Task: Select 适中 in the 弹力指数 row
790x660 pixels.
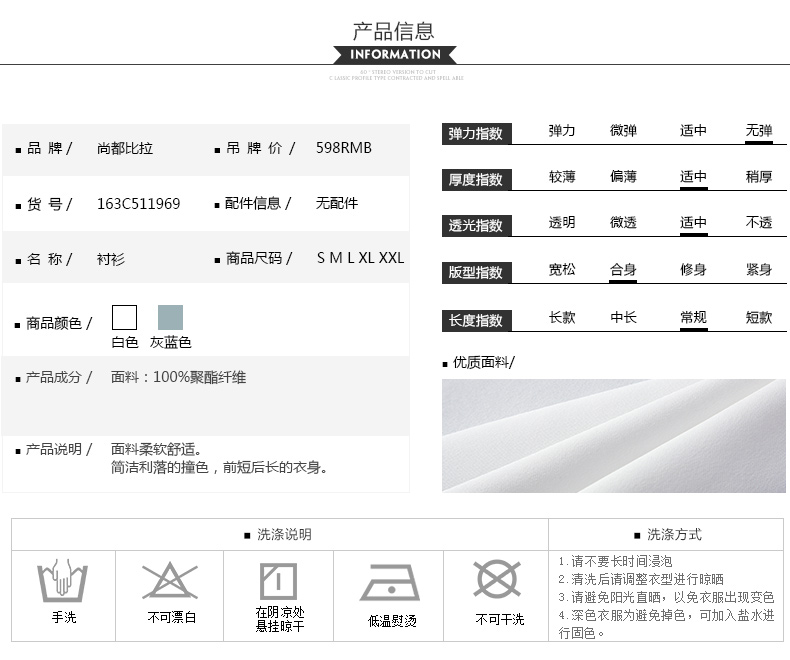Action: pos(693,131)
